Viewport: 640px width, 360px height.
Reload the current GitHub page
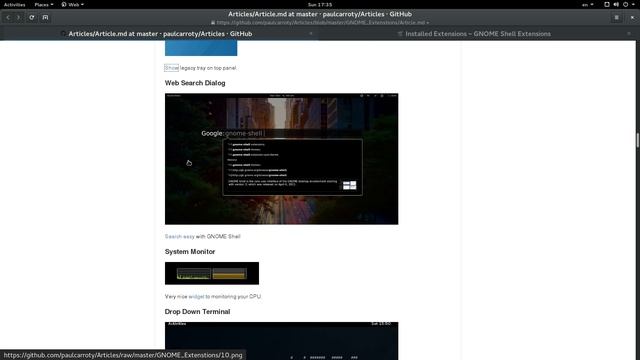tap(31, 18)
